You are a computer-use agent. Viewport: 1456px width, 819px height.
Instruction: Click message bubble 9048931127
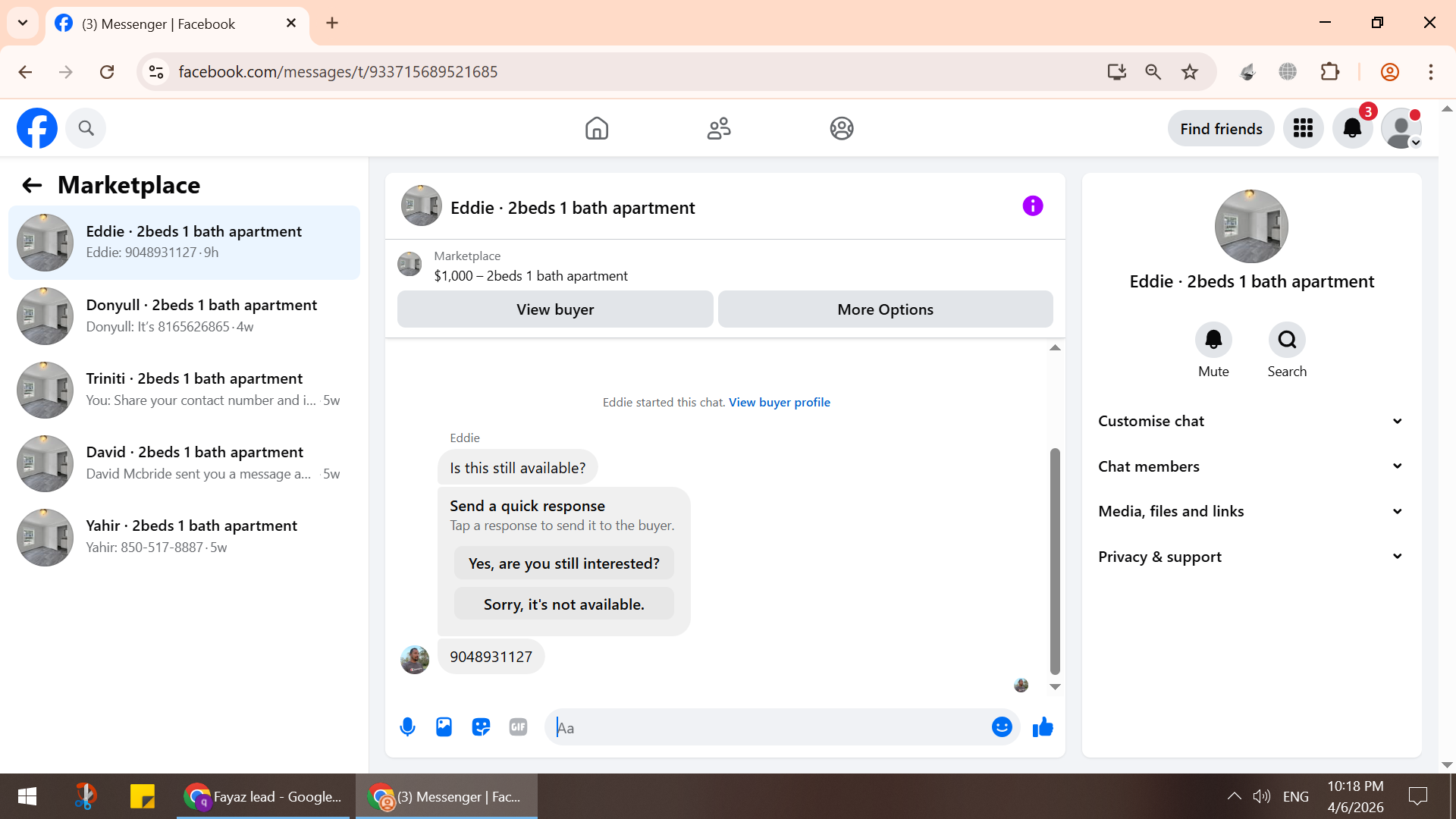(x=491, y=657)
